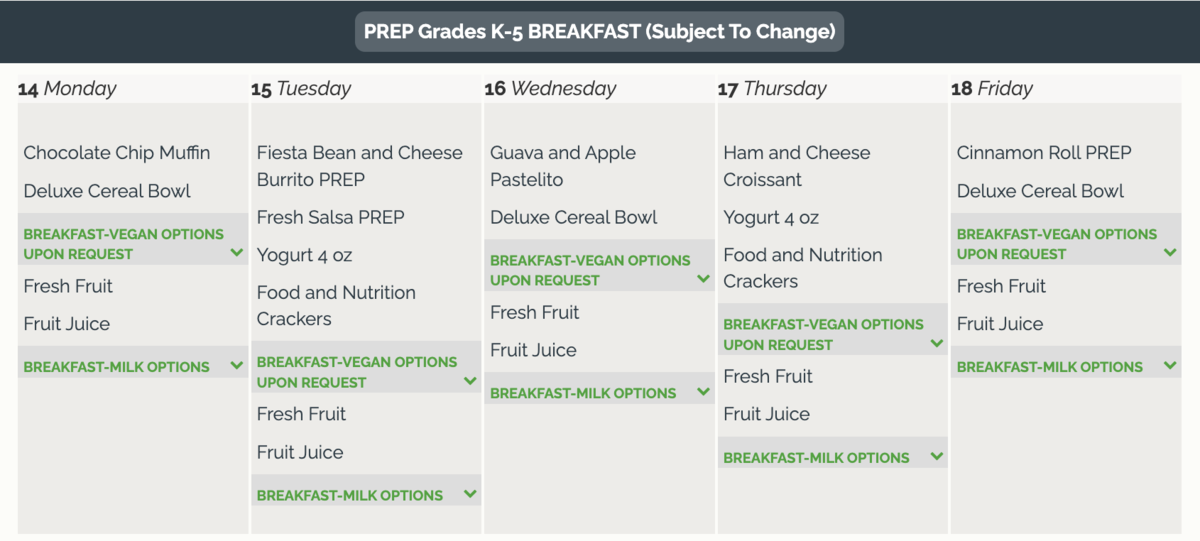The image size is (1200, 541).
Task: Expand Wednesday's Breakfast-Milk Options chevron
Action: 704,392
